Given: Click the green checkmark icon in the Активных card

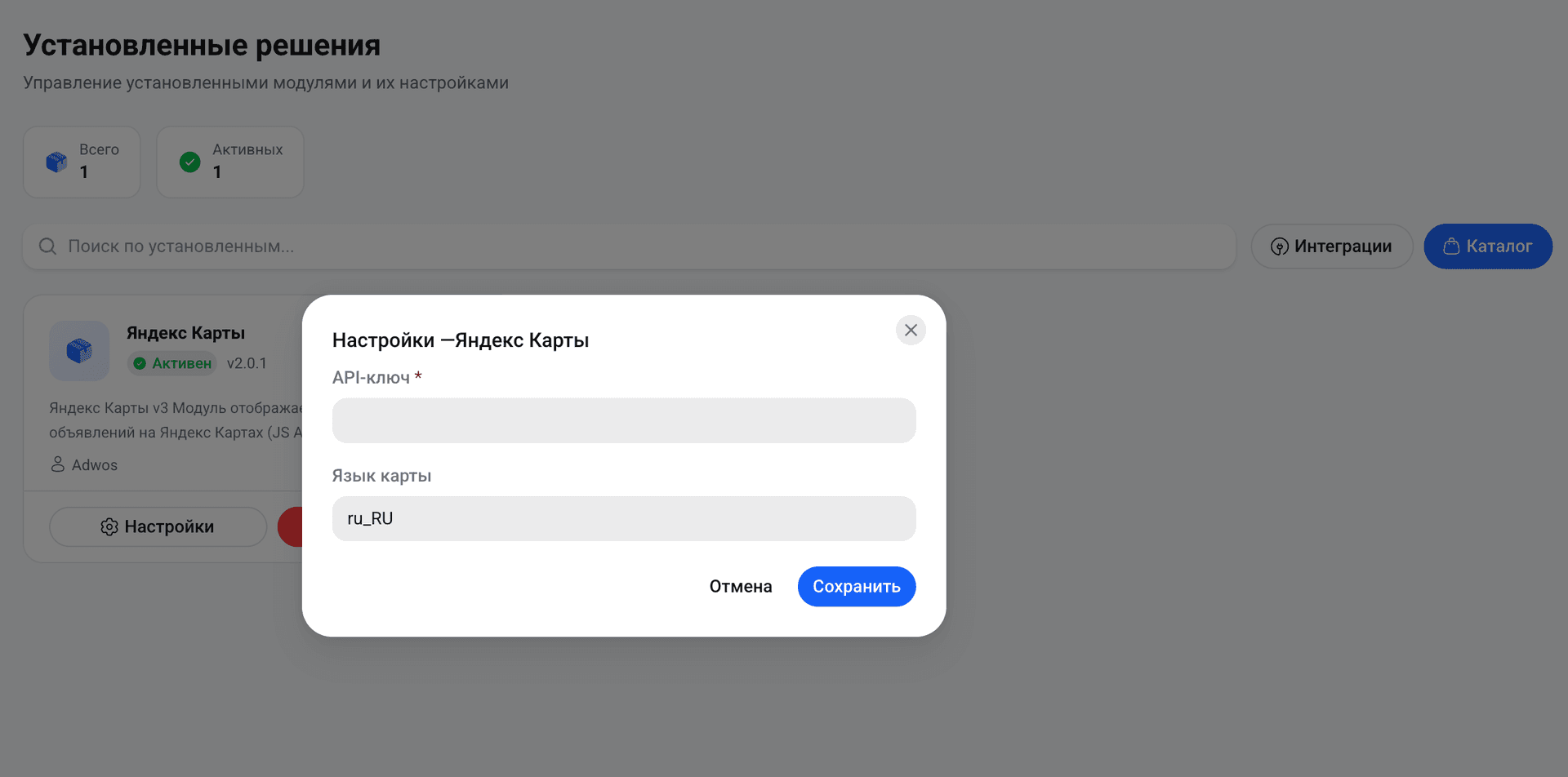Looking at the screenshot, I should click(190, 162).
